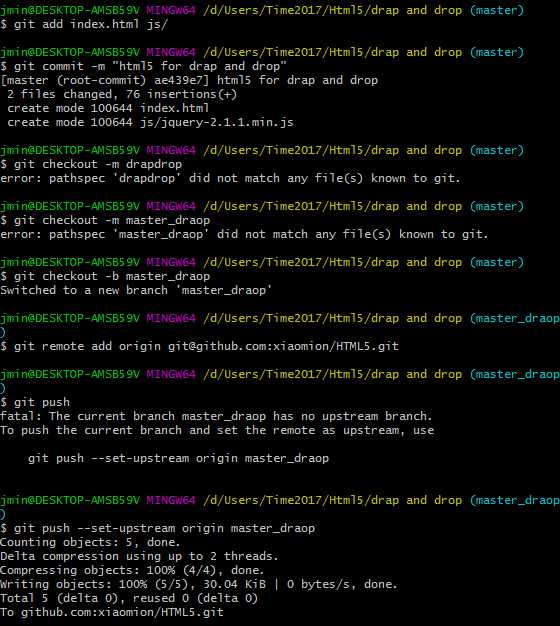Click the error line mentioning pathspec 'master_draop'

point(244,234)
